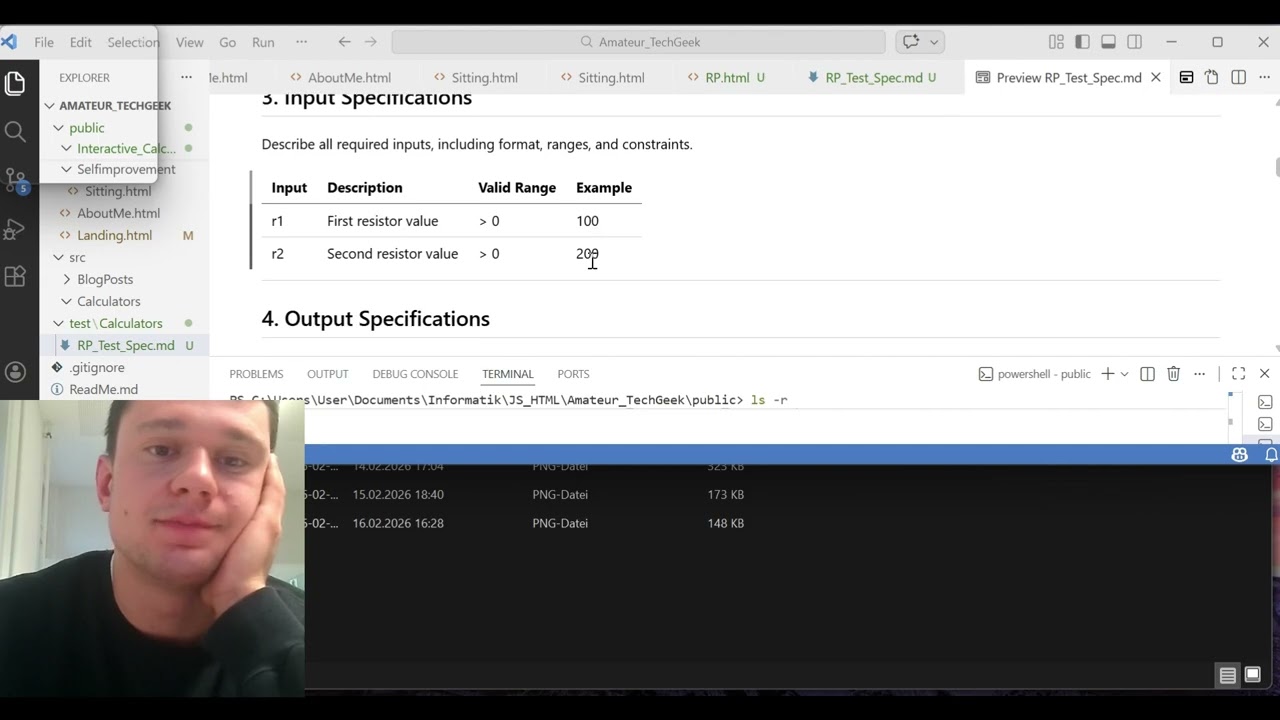This screenshot has height=720, width=1280.
Task: Switch to the PORTS panel tab
Action: pyautogui.click(x=573, y=373)
